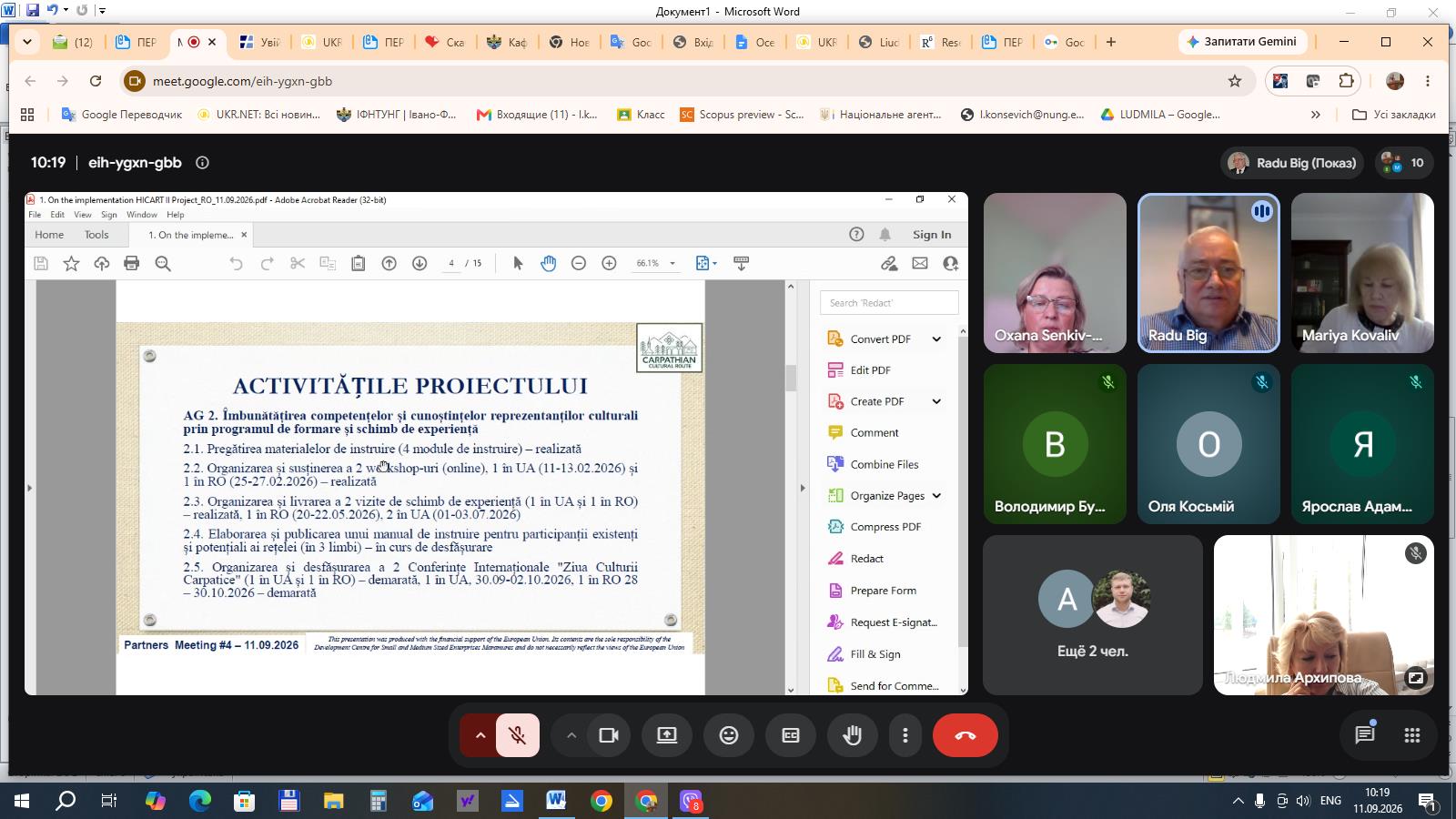Open Ещё 2 чел. participants tile

1092,615
